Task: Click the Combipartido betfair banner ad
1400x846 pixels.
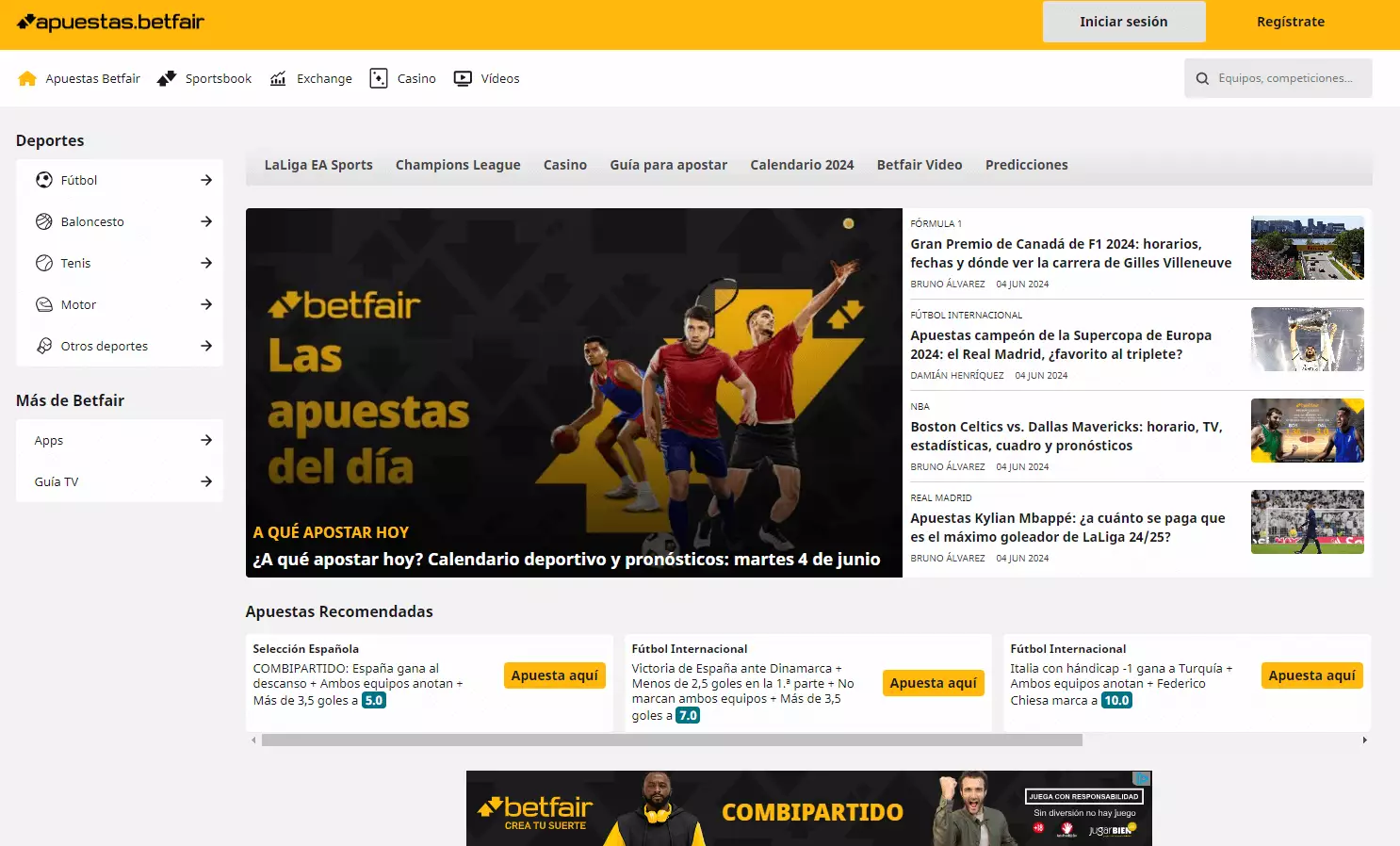Action: click(x=809, y=808)
